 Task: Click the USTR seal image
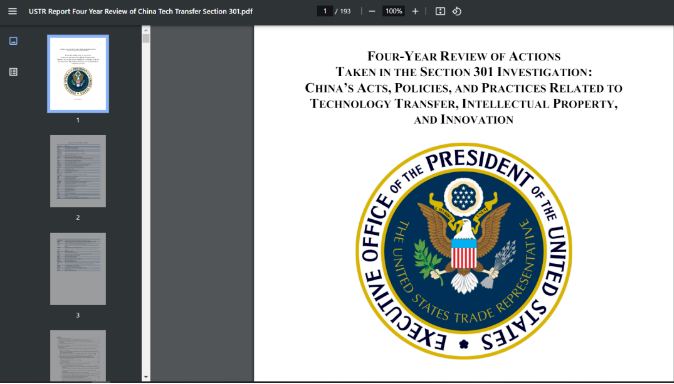point(464,251)
